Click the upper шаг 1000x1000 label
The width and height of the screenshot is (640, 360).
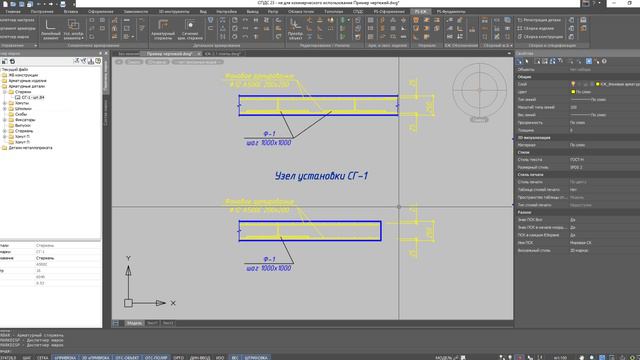point(269,143)
